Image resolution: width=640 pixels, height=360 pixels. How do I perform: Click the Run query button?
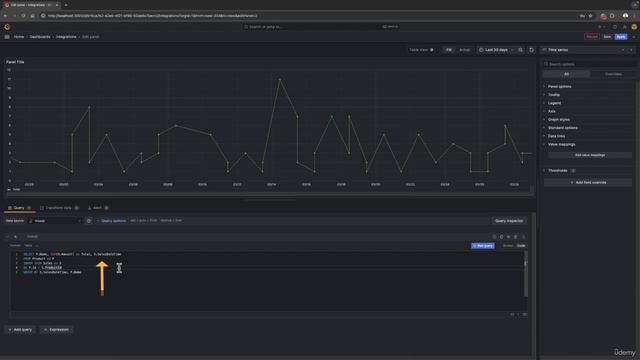coord(483,246)
